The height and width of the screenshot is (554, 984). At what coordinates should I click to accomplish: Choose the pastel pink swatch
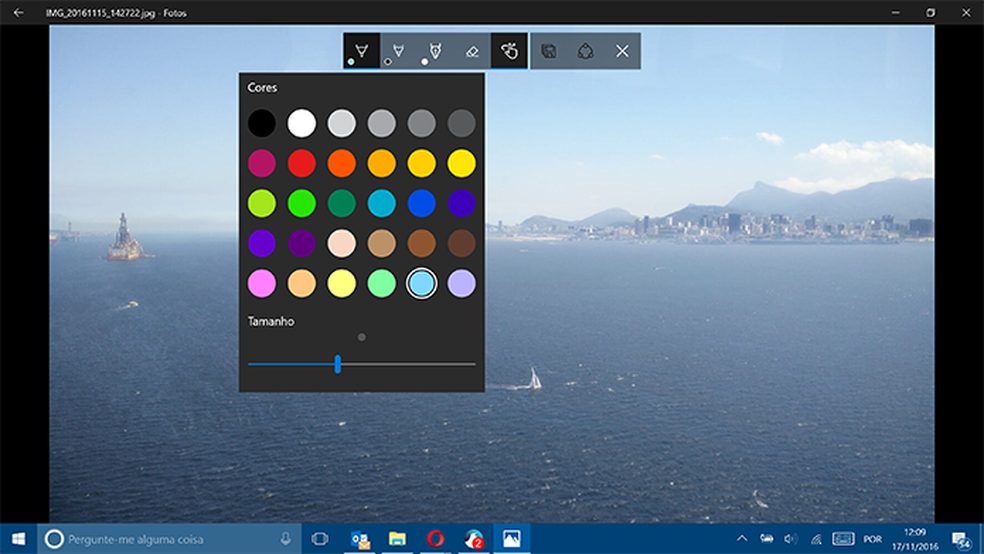(262, 284)
